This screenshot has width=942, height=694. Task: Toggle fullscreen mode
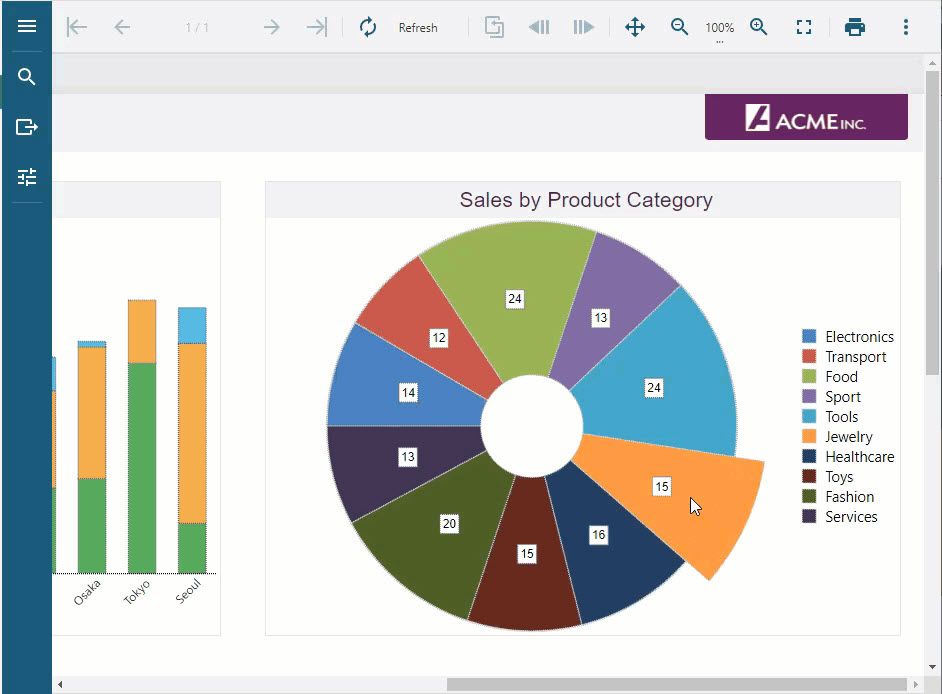[804, 27]
